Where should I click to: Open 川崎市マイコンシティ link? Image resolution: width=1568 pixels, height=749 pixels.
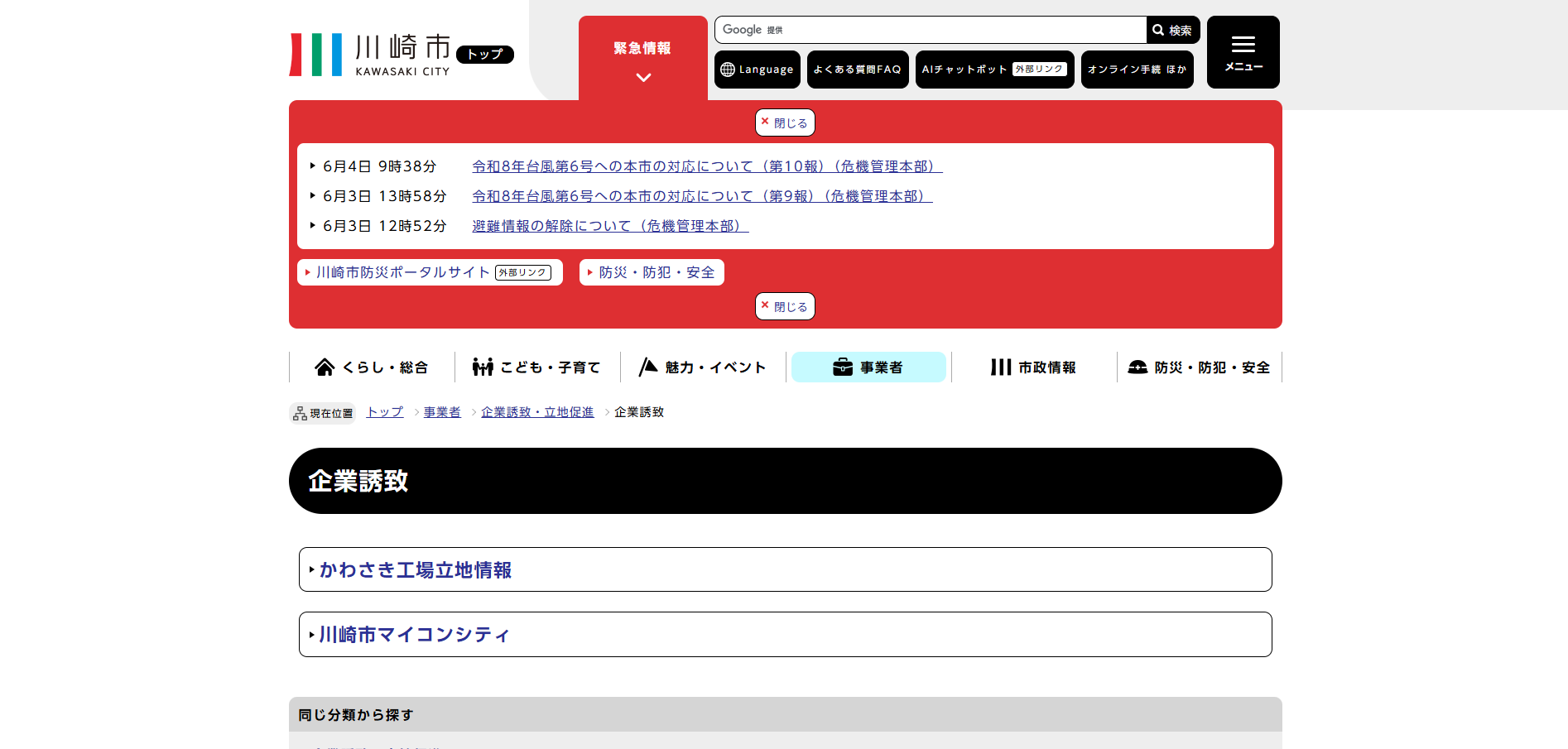coord(786,635)
